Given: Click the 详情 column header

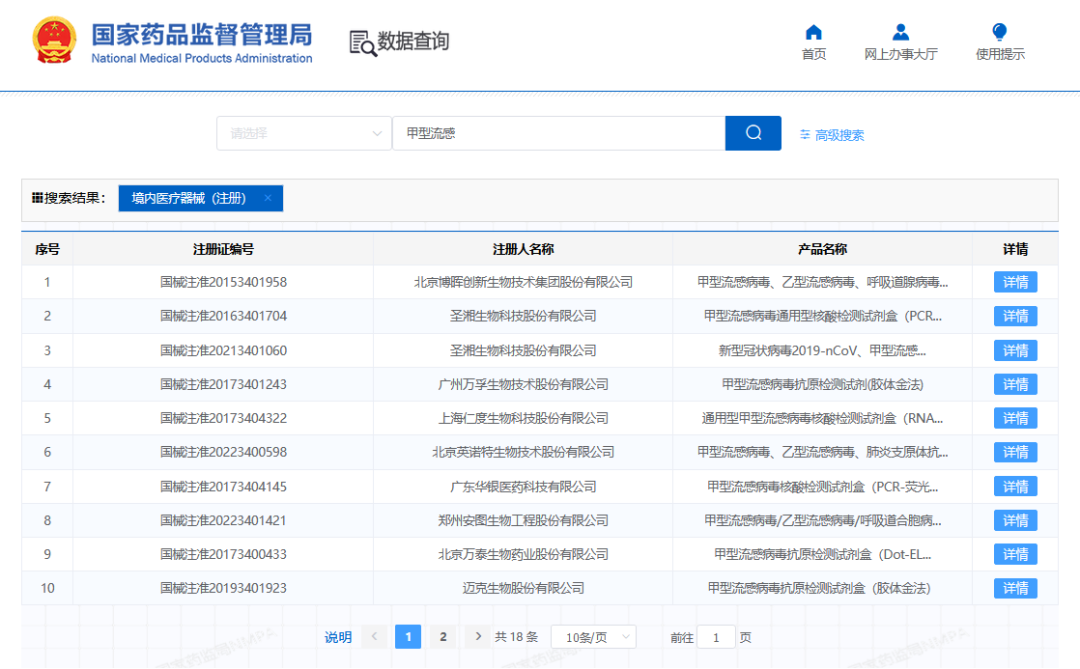Looking at the screenshot, I should tap(1015, 249).
